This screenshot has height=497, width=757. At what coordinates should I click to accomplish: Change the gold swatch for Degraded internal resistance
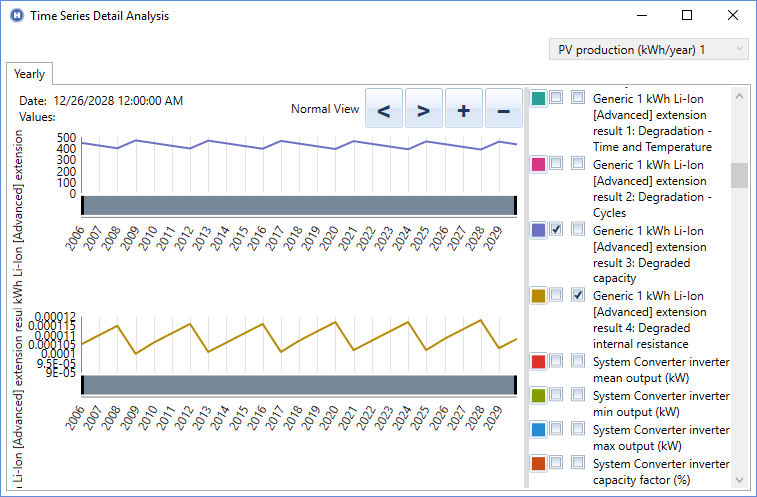click(539, 296)
